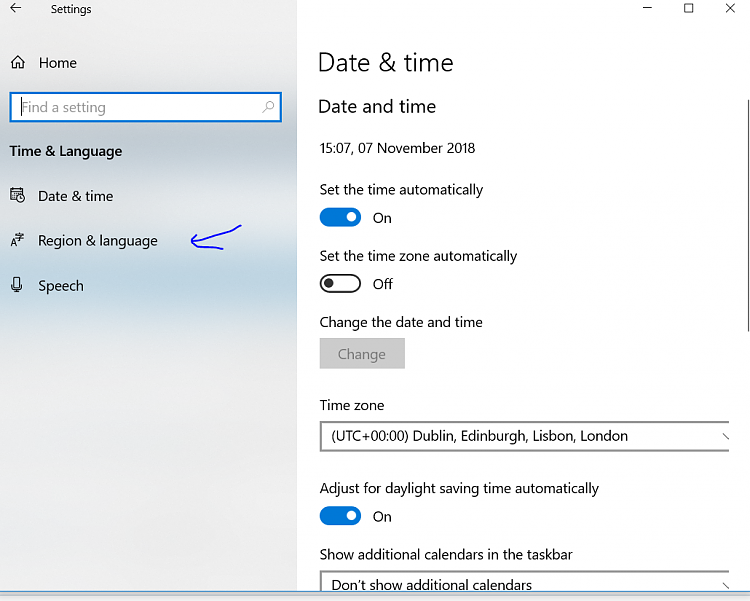Screen dimensions: 750x601
Task: Enable Set the time zone automatically
Action: [x=340, y=283]
